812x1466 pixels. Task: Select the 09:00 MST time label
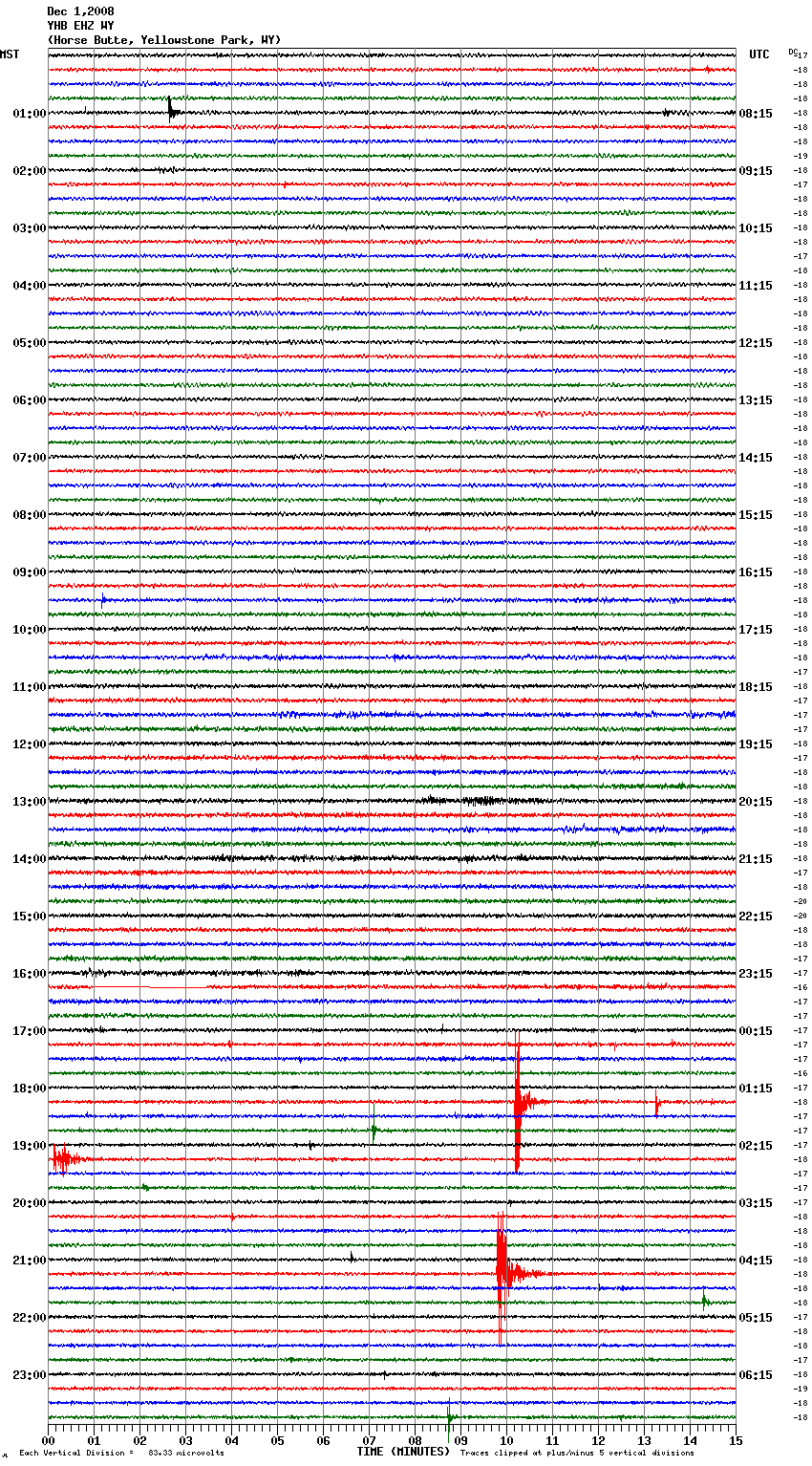pos(30,572)
